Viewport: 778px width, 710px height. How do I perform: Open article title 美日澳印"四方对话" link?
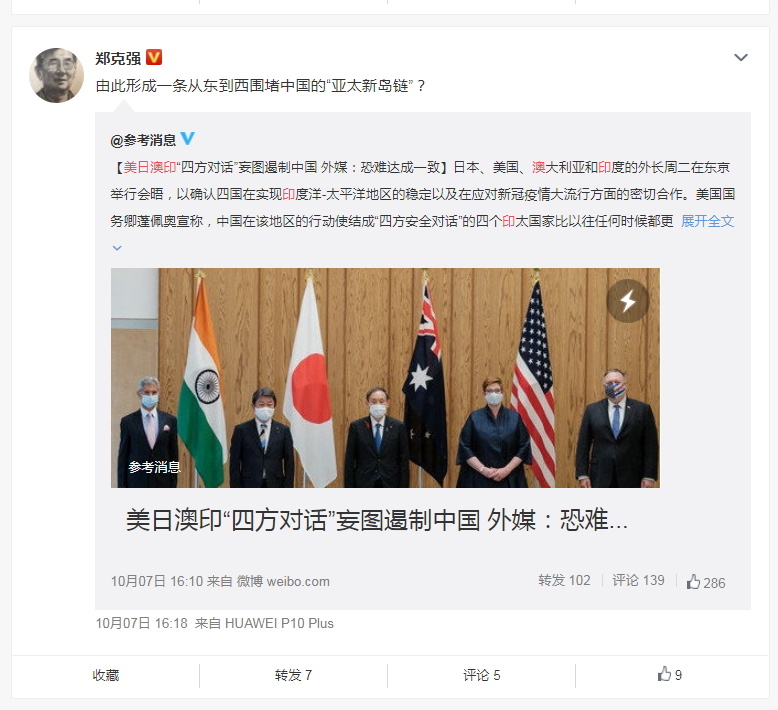tap(377, 520)
